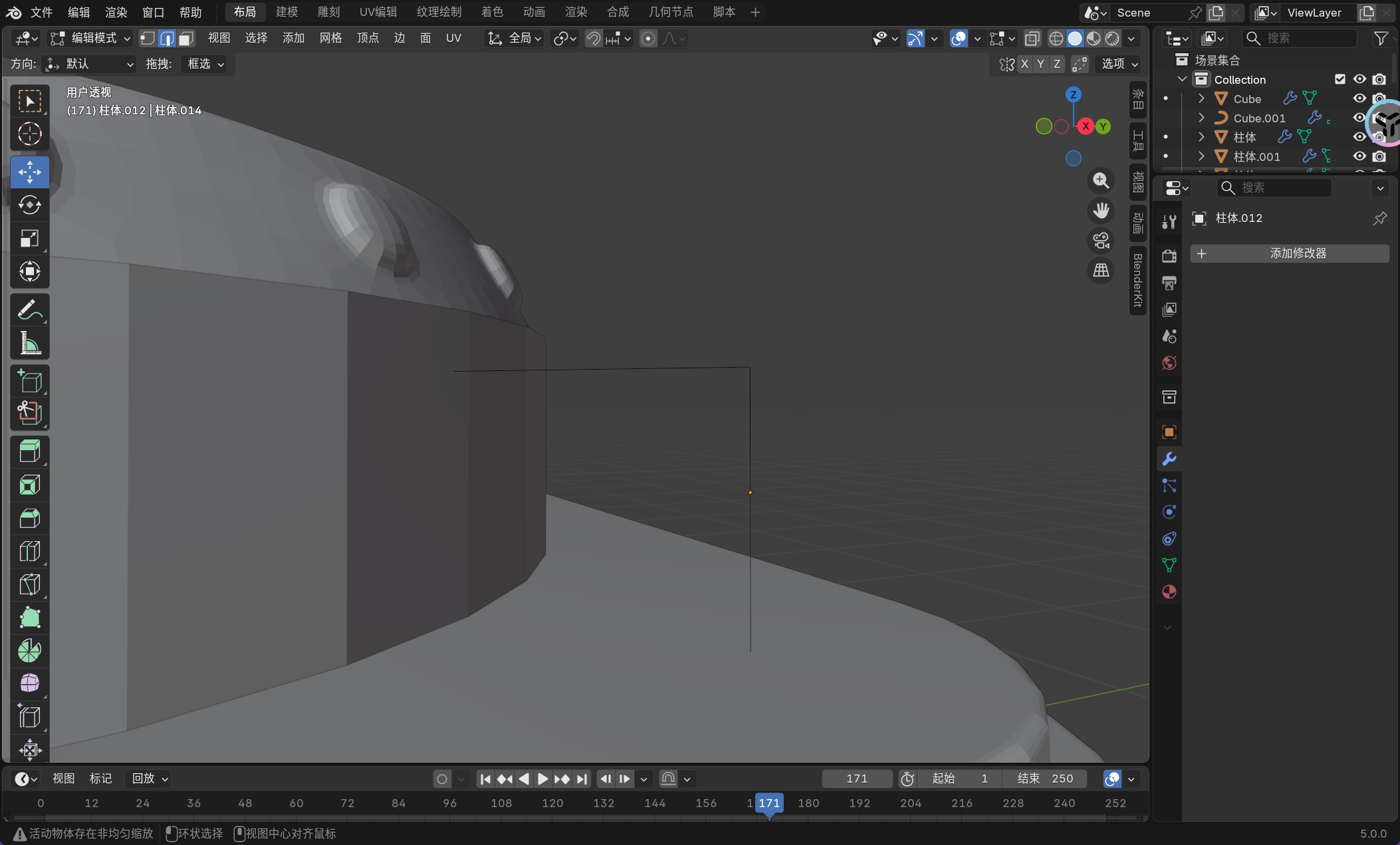Select the Loop Cut tool

point(29,551)
